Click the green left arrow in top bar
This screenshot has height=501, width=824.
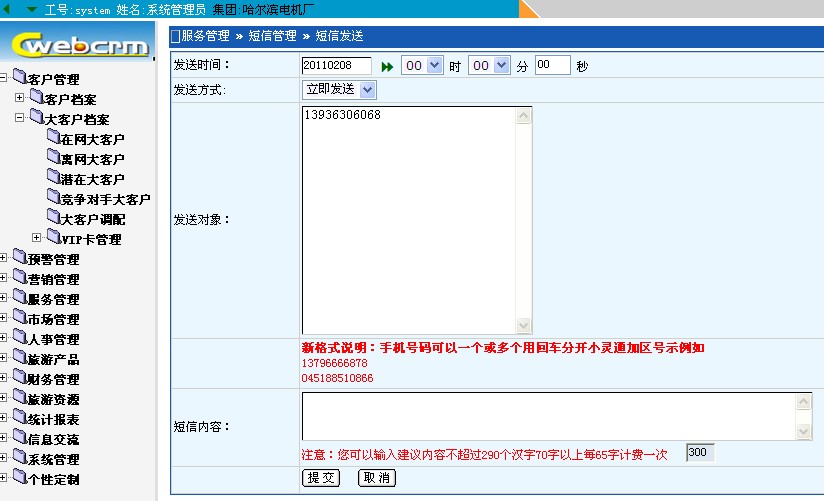click(8, 9)
